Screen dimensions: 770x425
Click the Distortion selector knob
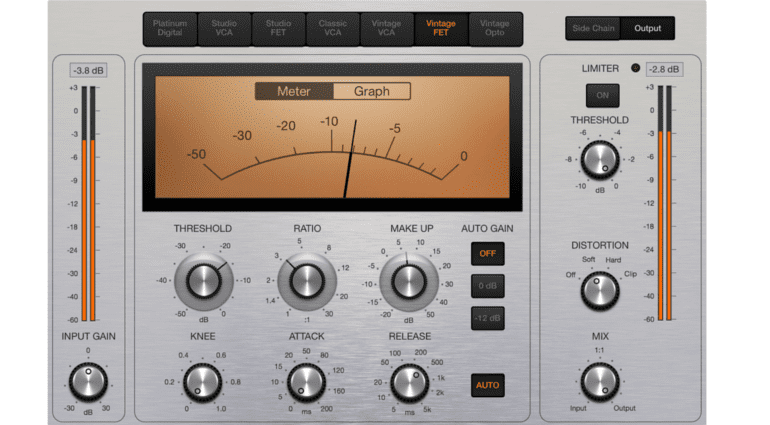pos(600,291)
